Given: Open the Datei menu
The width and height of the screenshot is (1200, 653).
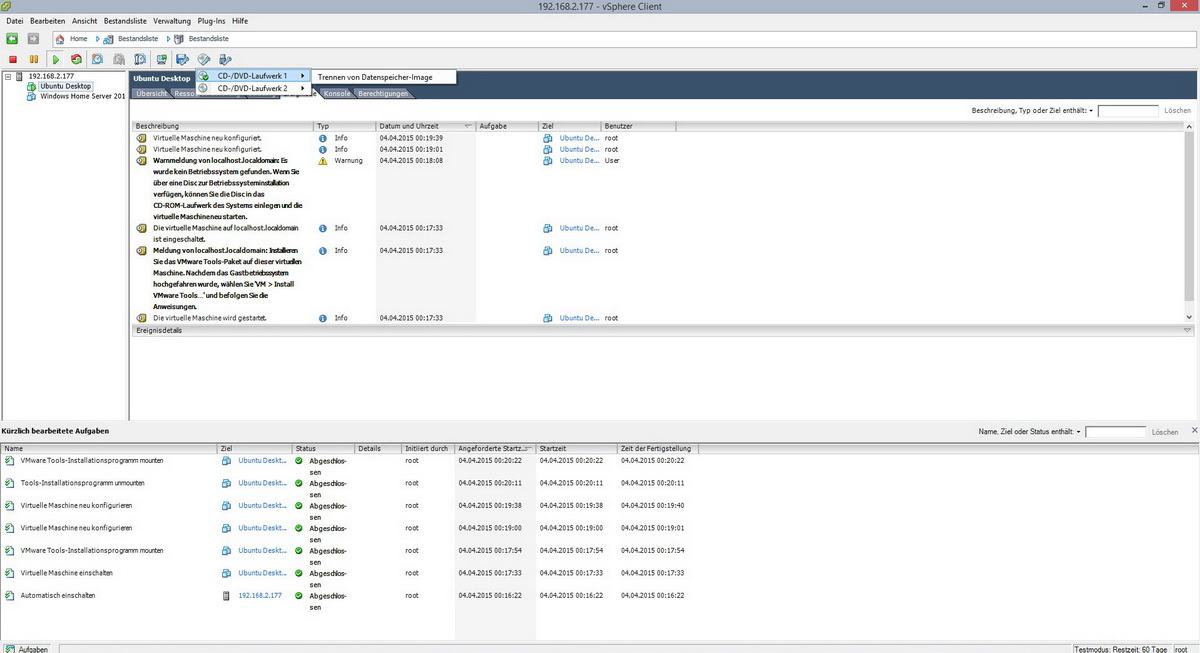Looking at the screenshot, I should click(x=15, y=21).
